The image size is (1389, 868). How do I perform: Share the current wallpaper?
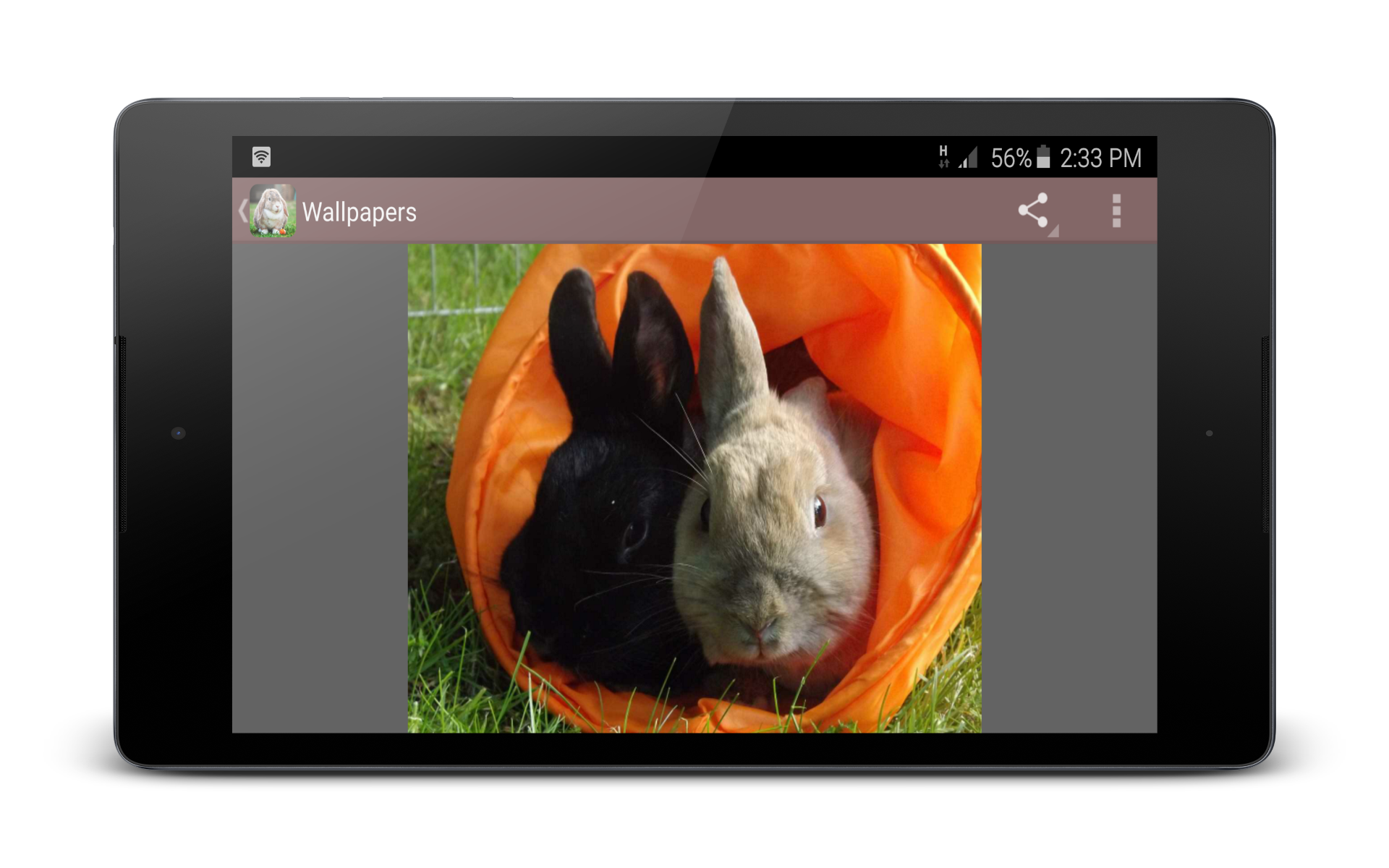coord(1032,210)
